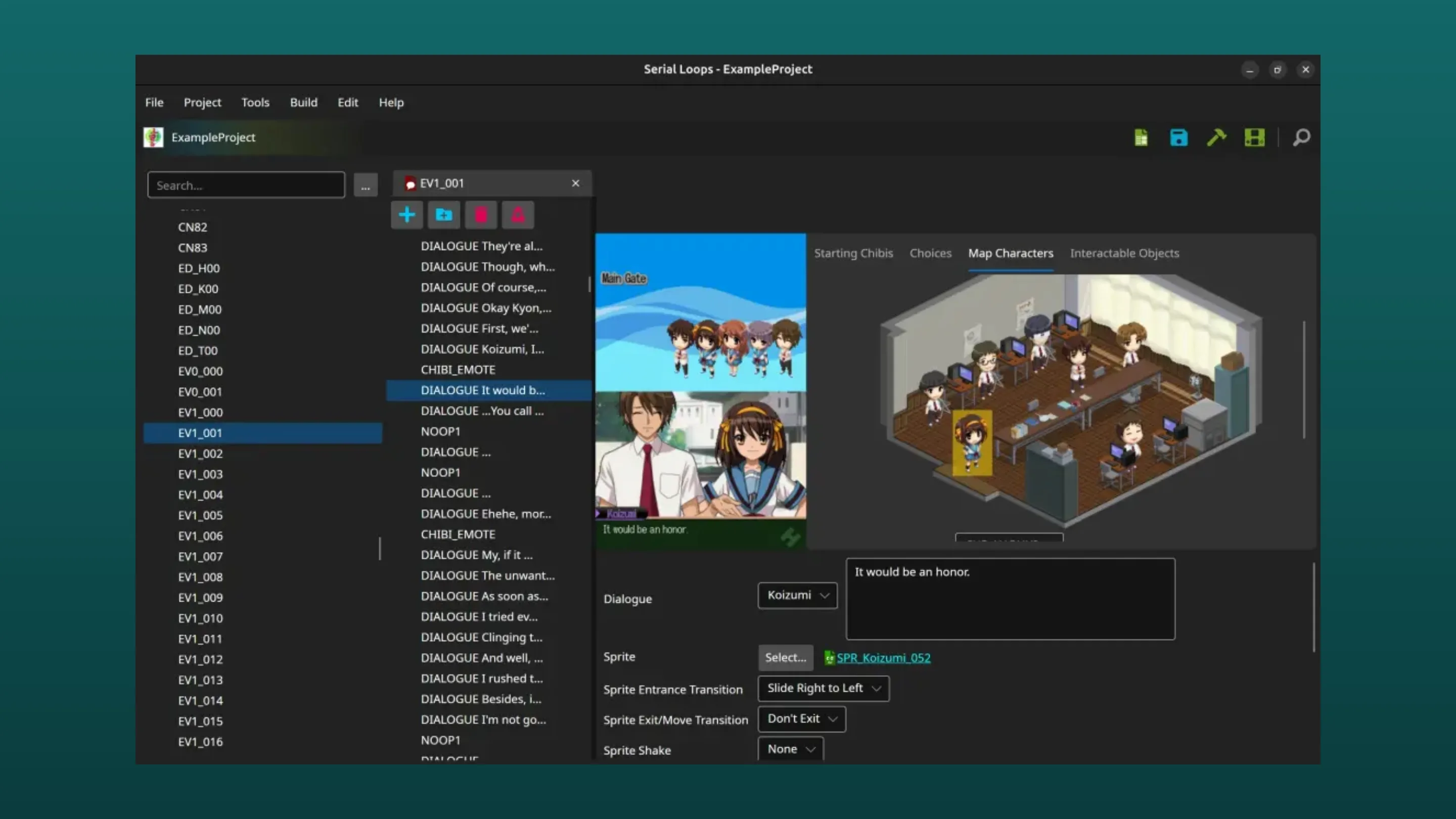Open the Sprite Shake dropdown

791,749
